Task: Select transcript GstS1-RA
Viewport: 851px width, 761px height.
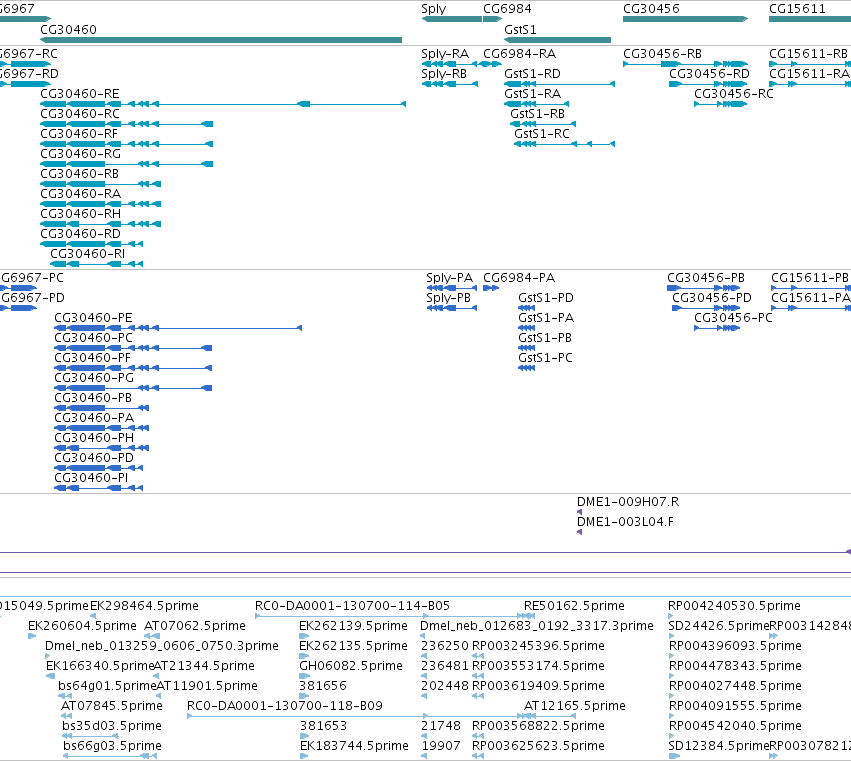Action: 532,94
